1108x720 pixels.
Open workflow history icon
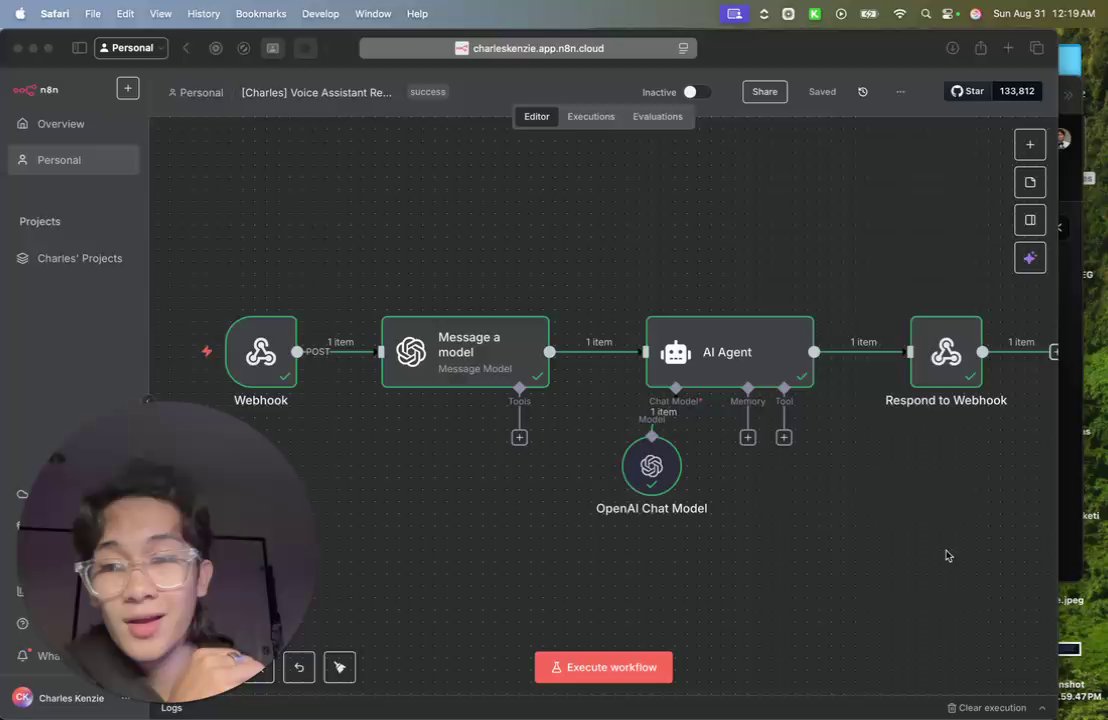863,92
